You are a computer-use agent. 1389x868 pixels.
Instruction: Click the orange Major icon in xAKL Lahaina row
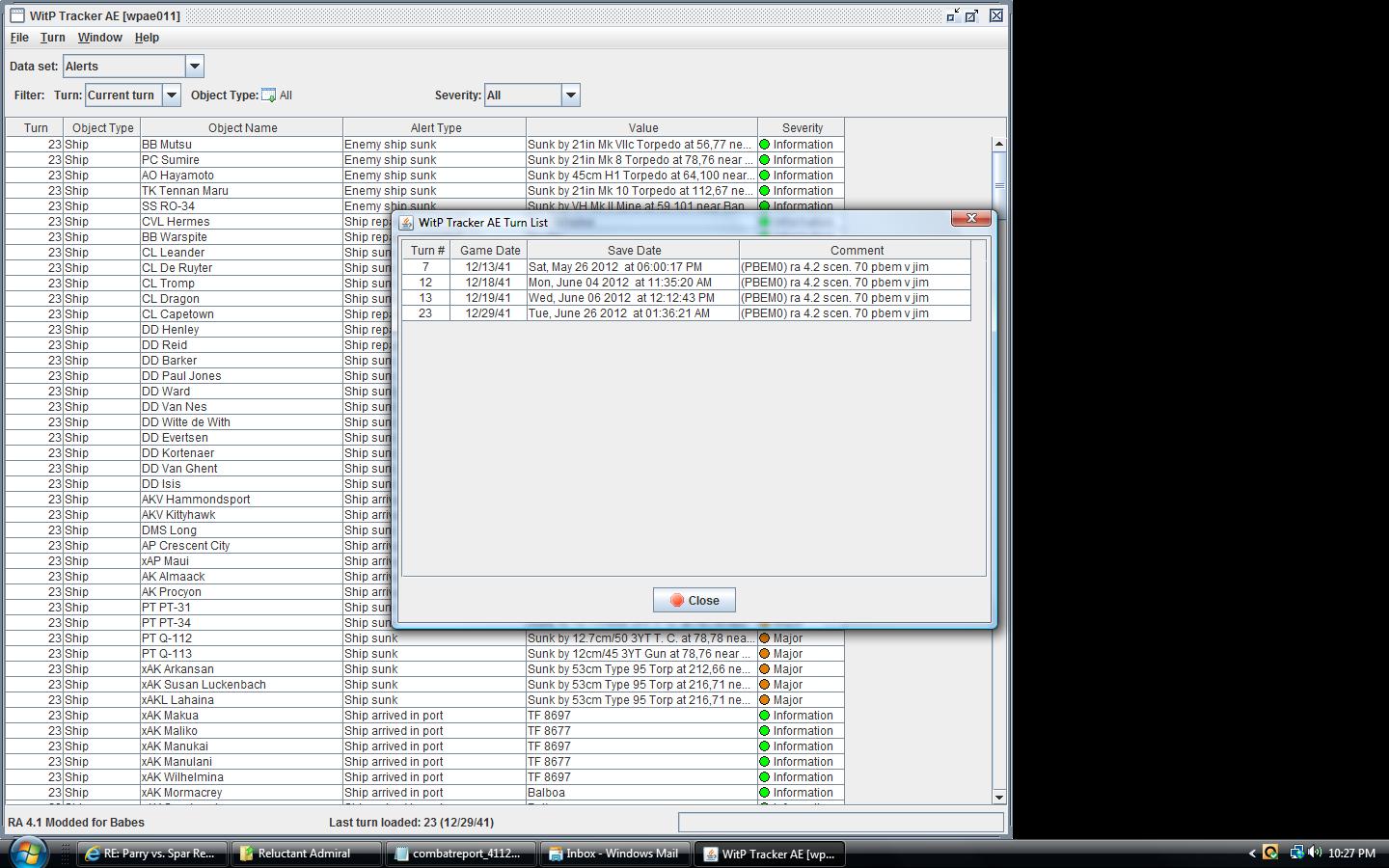[x=765, y=700]
